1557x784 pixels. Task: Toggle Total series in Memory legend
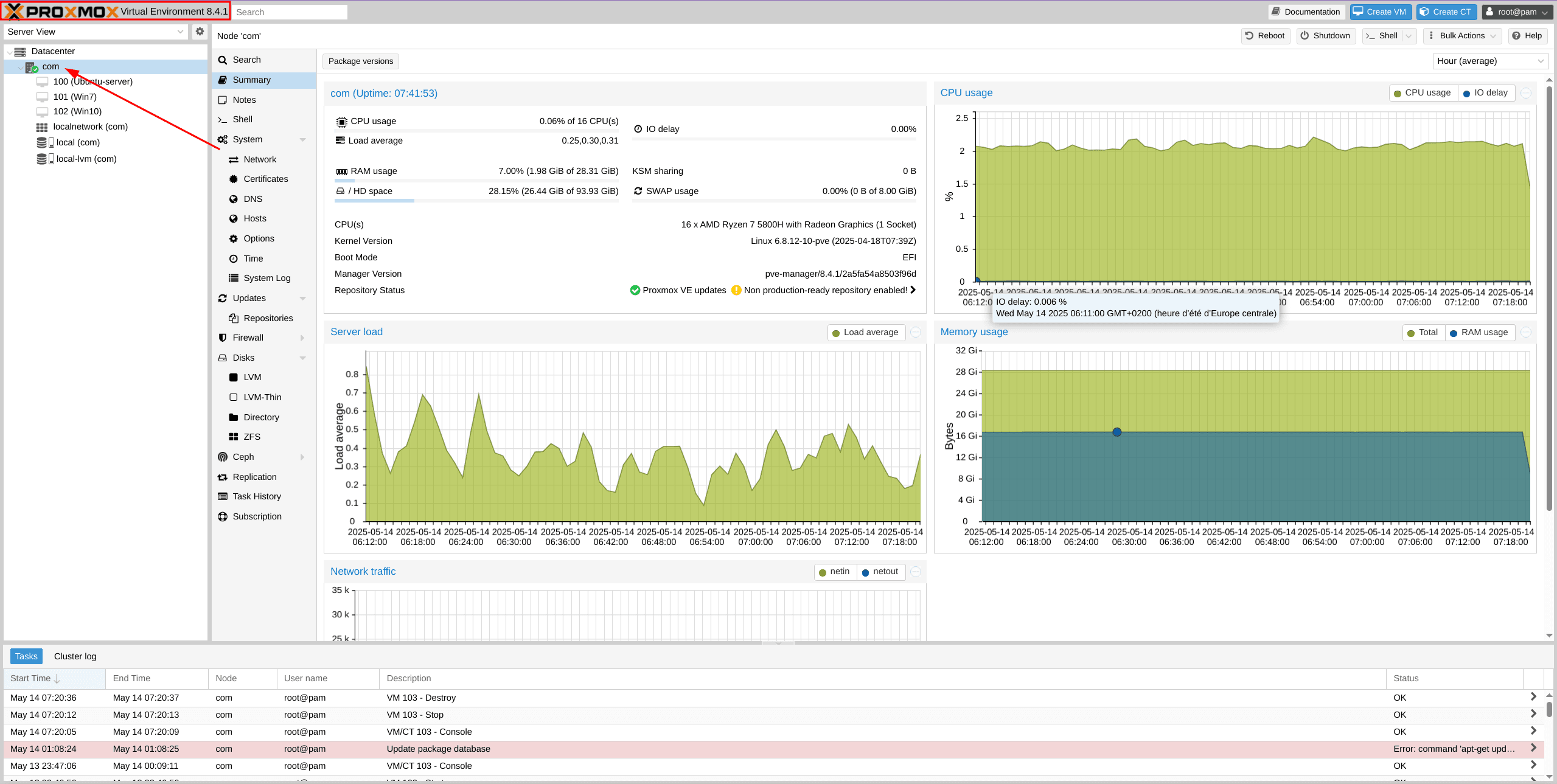coord(1423,333)
